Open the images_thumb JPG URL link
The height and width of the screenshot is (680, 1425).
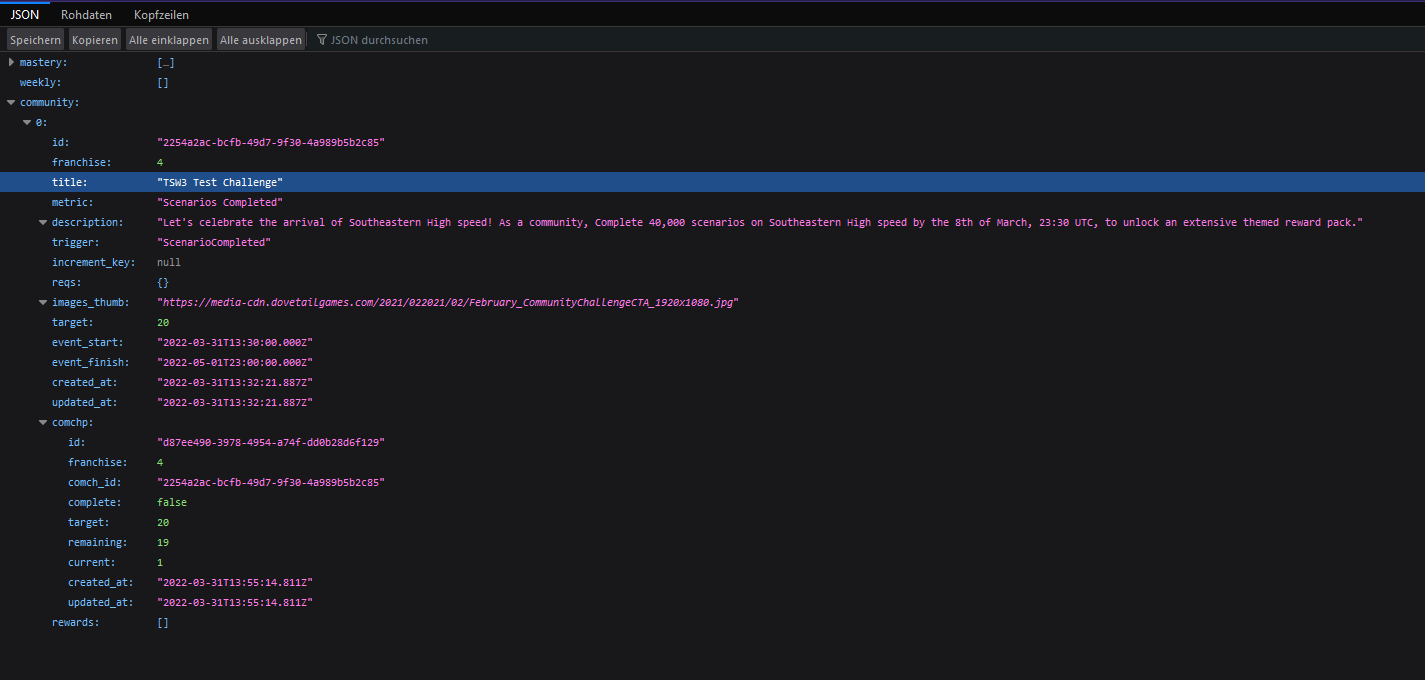click(448, 302)
